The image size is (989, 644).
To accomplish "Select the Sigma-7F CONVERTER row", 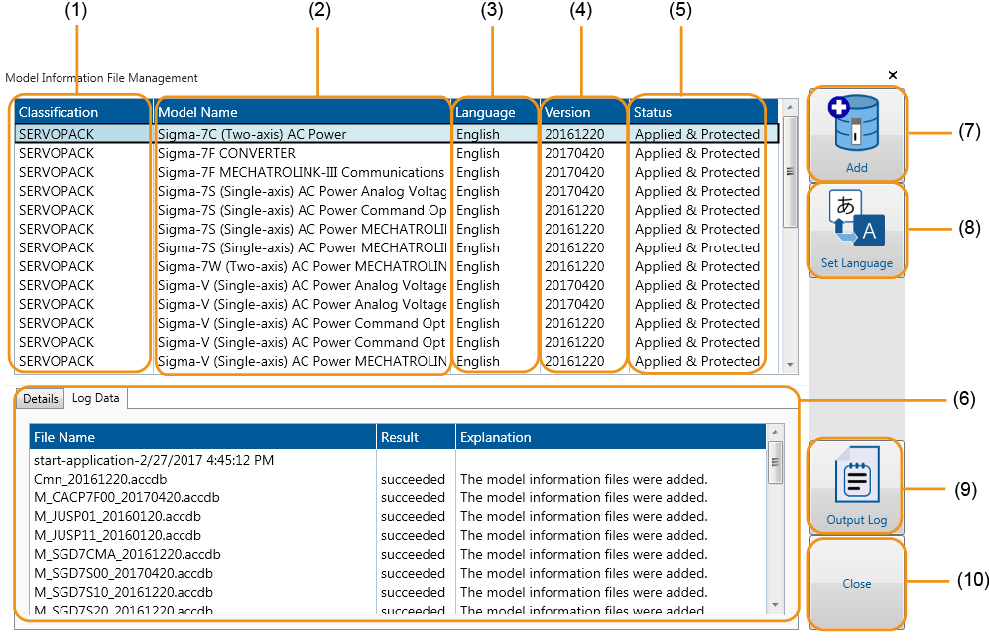I will point(227,154).
